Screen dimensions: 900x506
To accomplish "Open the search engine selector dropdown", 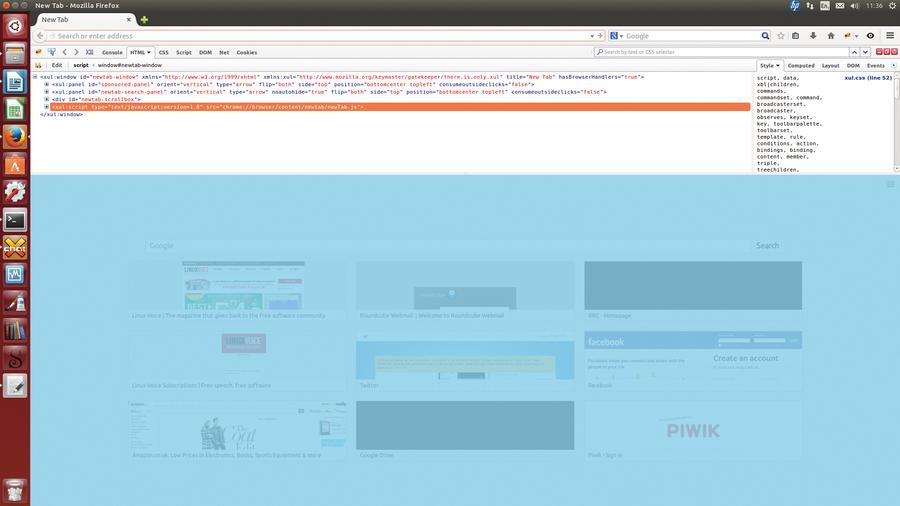I will 616,36.
